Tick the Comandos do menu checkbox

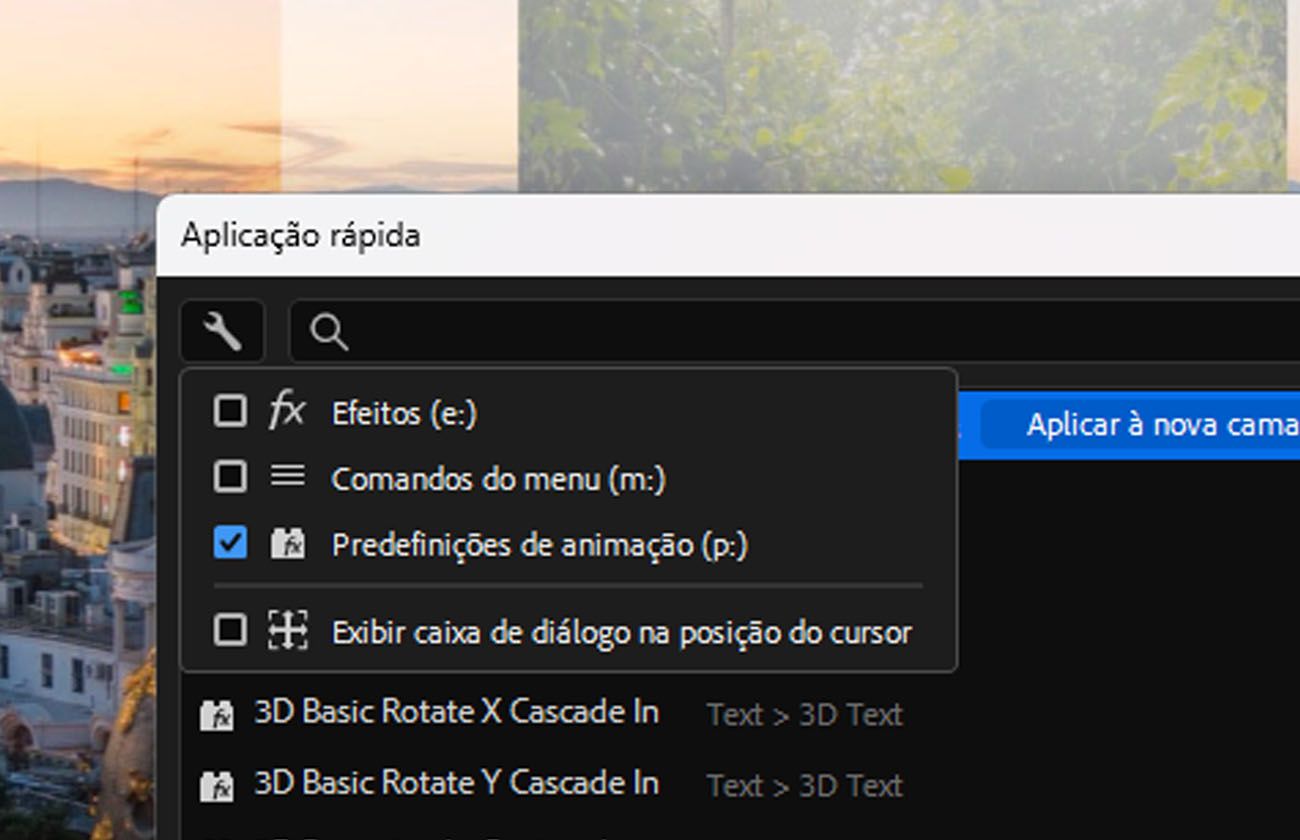(230, 477)
